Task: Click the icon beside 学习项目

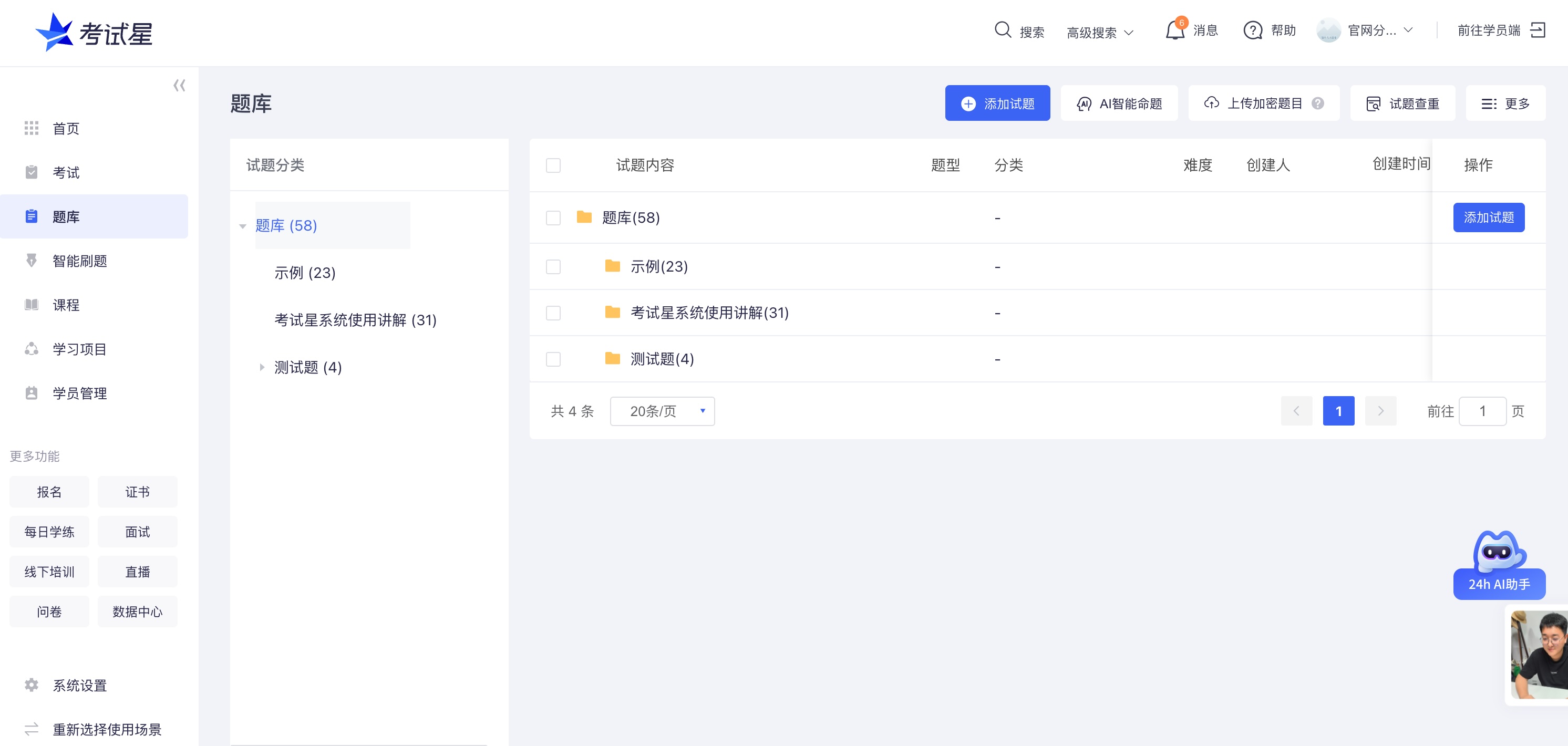Action: click(x=31, y=349)
